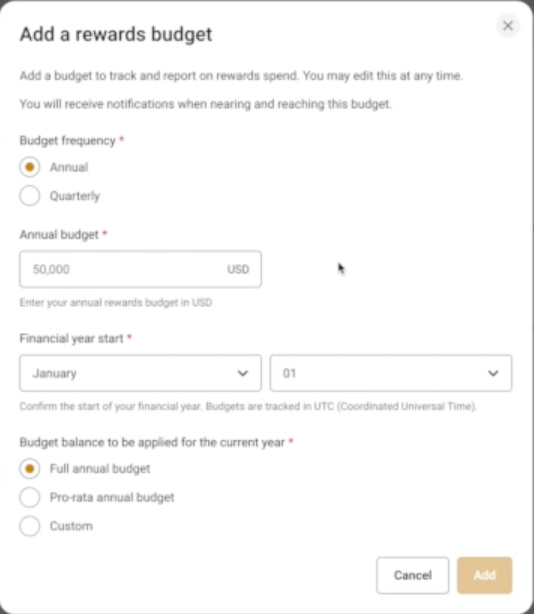534x614 pixels.
Task: Select the Quarterly budget frequency option
Action: (x=30, y=196)
